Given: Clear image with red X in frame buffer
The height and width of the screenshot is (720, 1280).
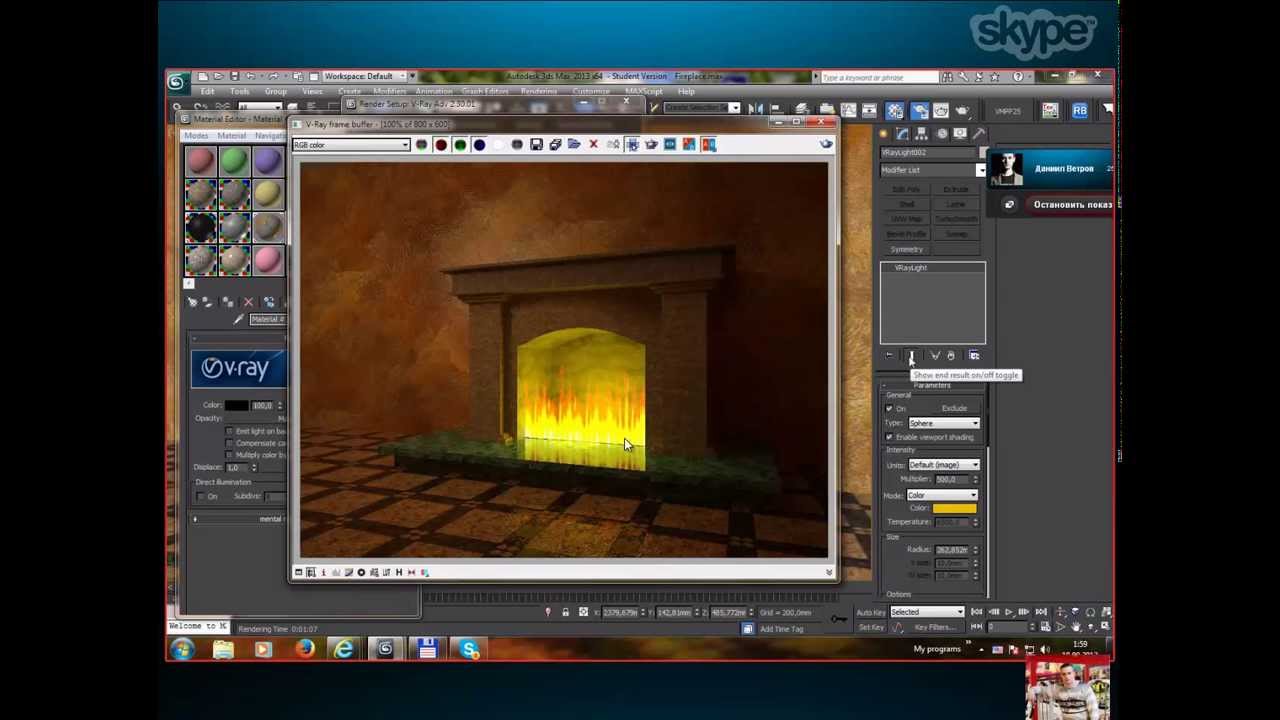Looking at the screenshot, I should [593, 145].
